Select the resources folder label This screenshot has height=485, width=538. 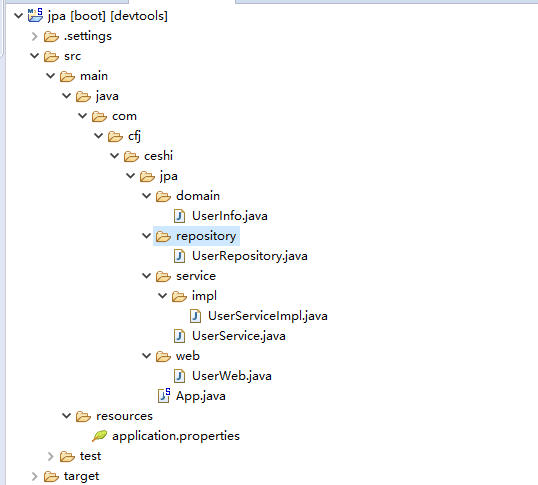click(125, 416)
